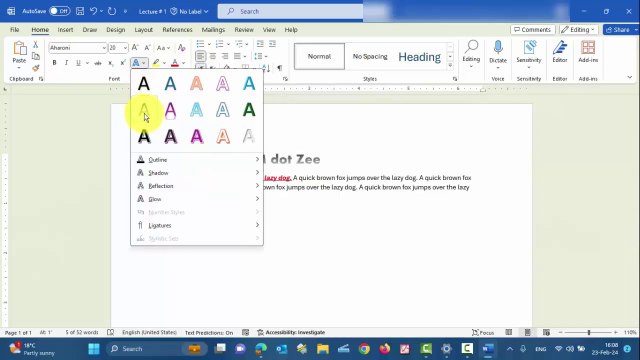Switch to the References ribbon tab

pos(177,30)
